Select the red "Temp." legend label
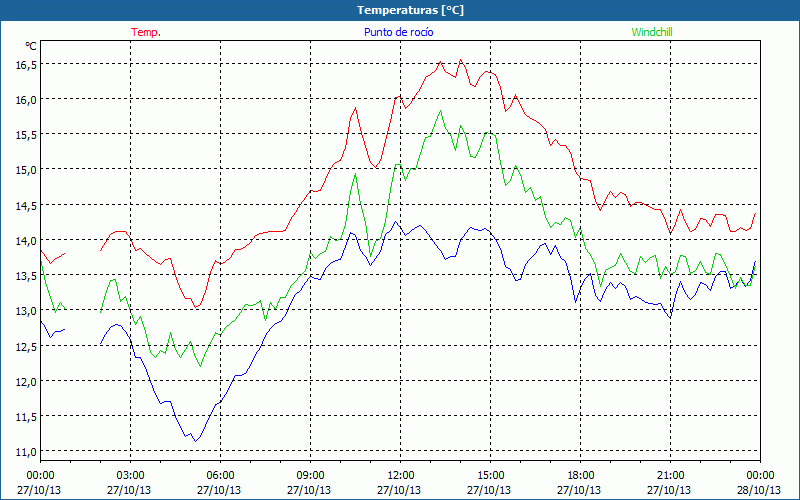 click(x=146, y=32)
